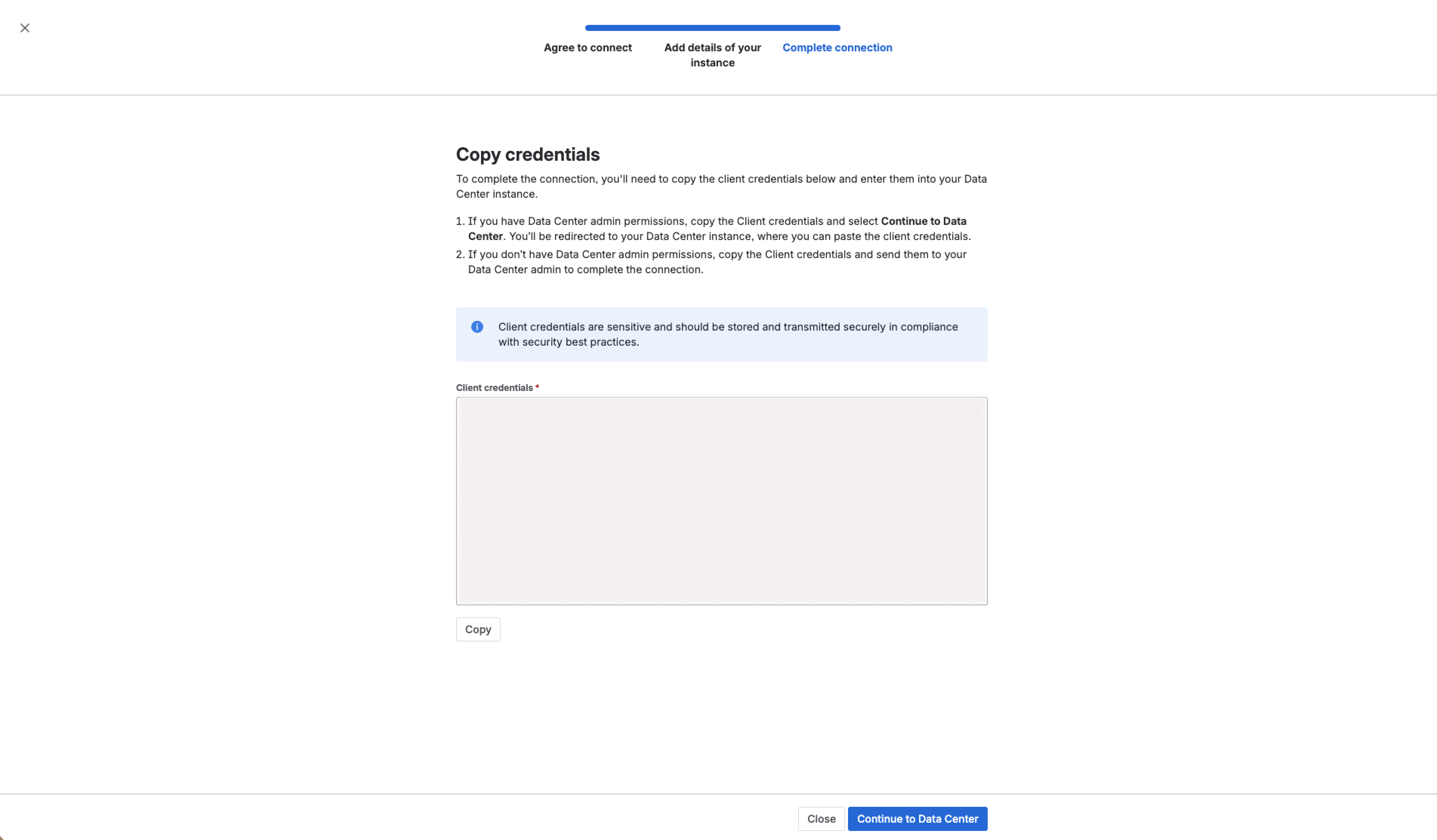Select the dismiss icon at the window's upper left
1437x840 pixels.
(25, 27)
